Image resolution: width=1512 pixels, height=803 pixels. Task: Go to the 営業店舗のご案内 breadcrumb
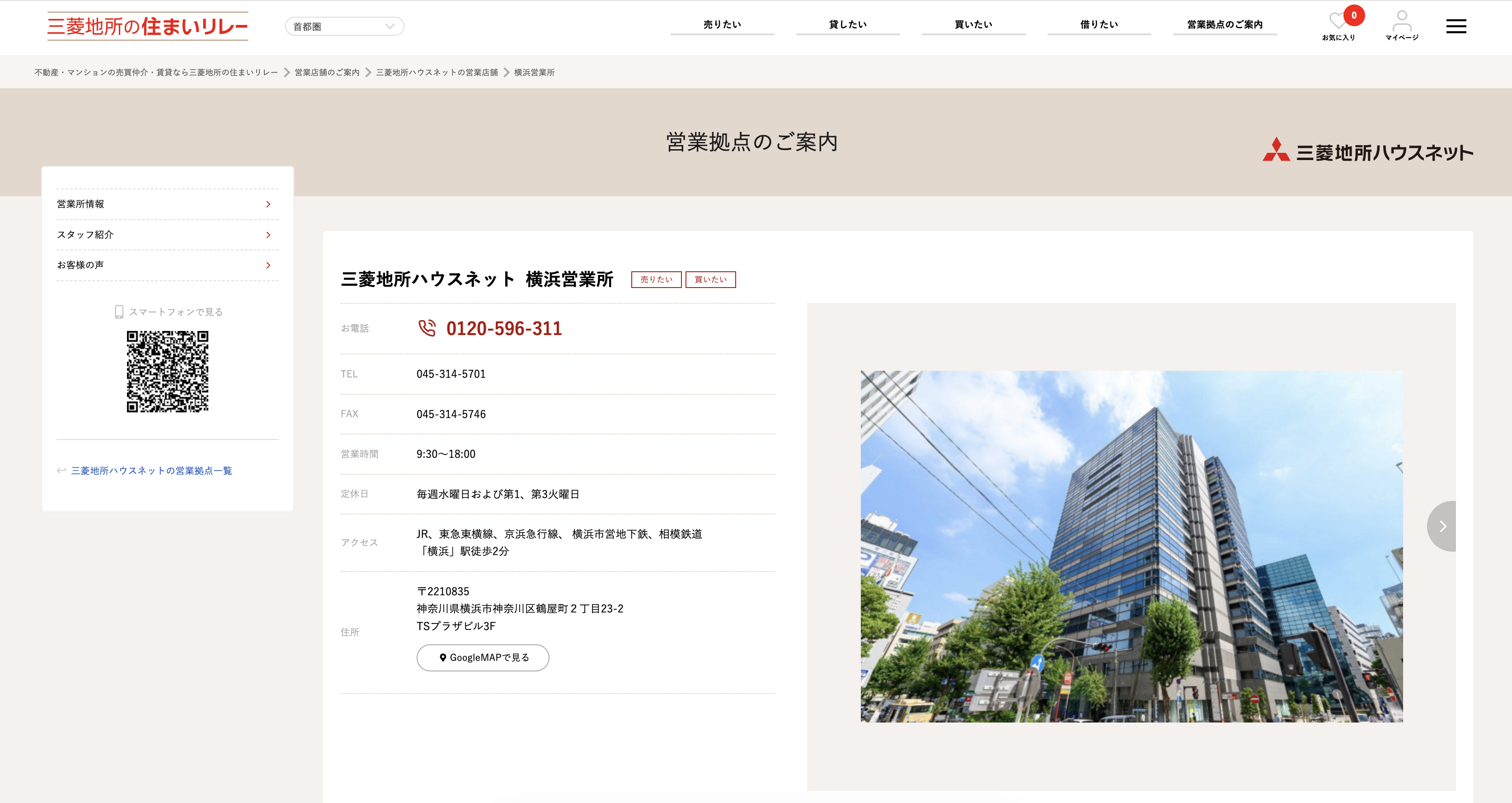coord(327,72)
